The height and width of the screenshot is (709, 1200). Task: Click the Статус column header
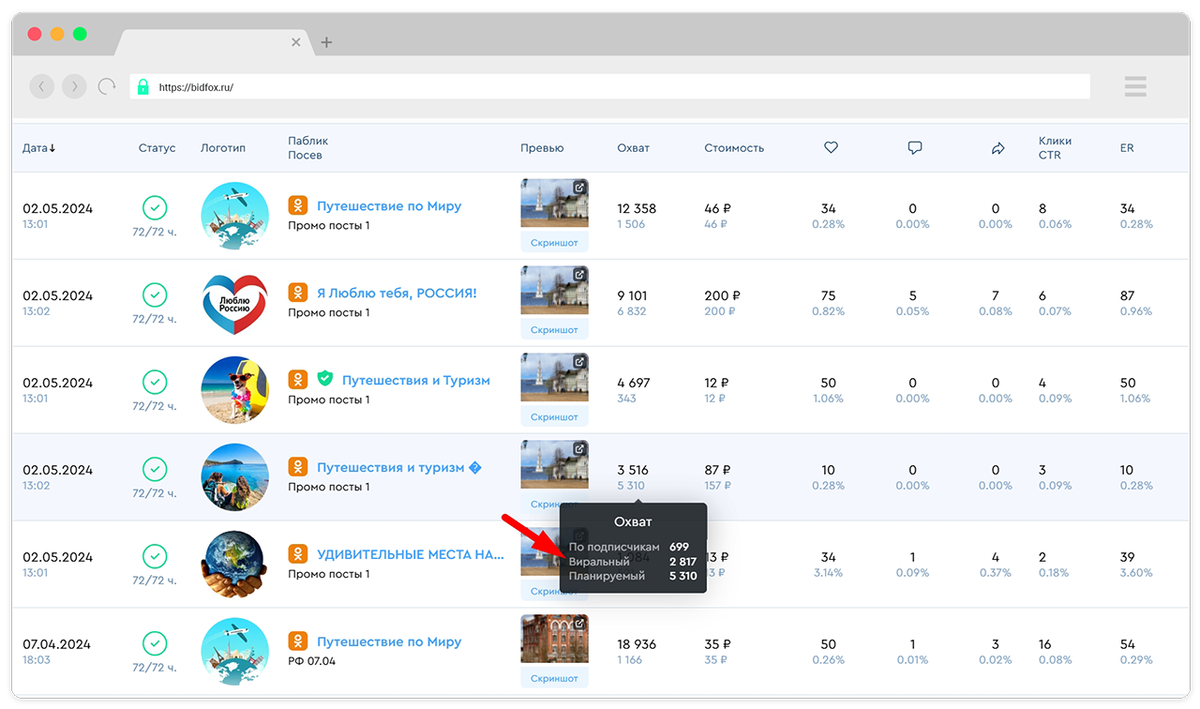[x=157, y=148]
